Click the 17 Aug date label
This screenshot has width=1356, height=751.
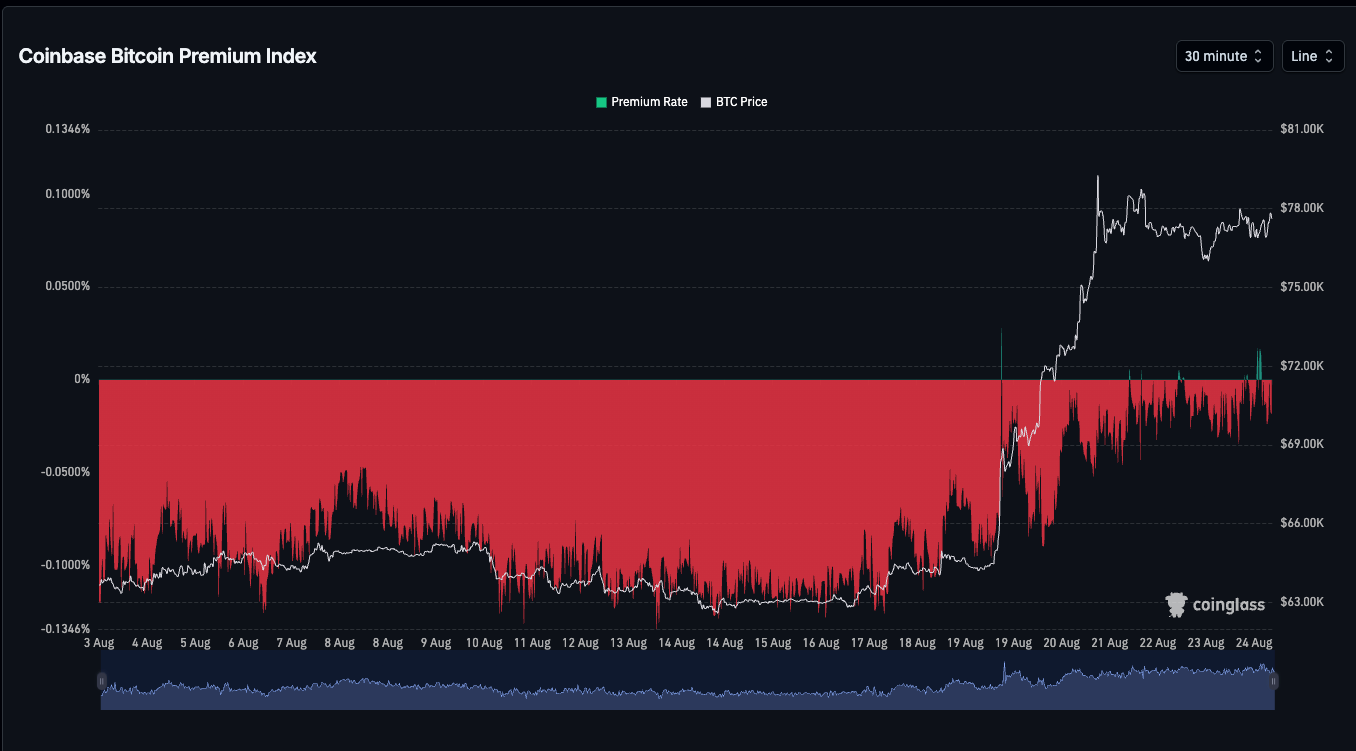click(869, 643)
